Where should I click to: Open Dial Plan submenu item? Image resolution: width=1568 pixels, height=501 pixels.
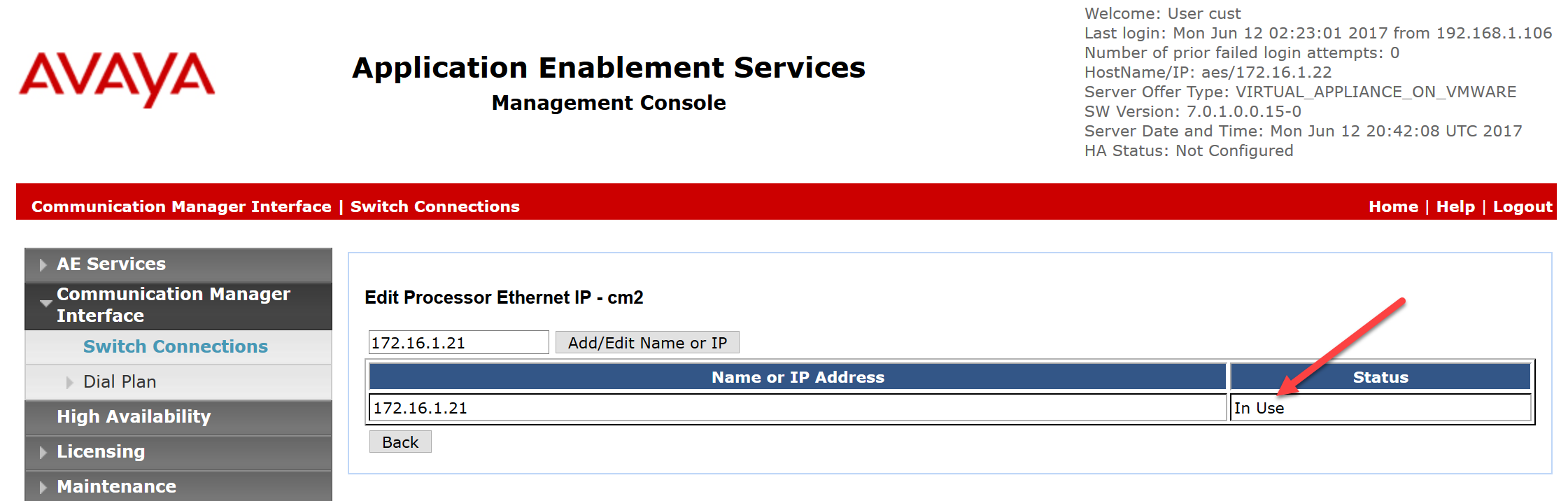120,381
